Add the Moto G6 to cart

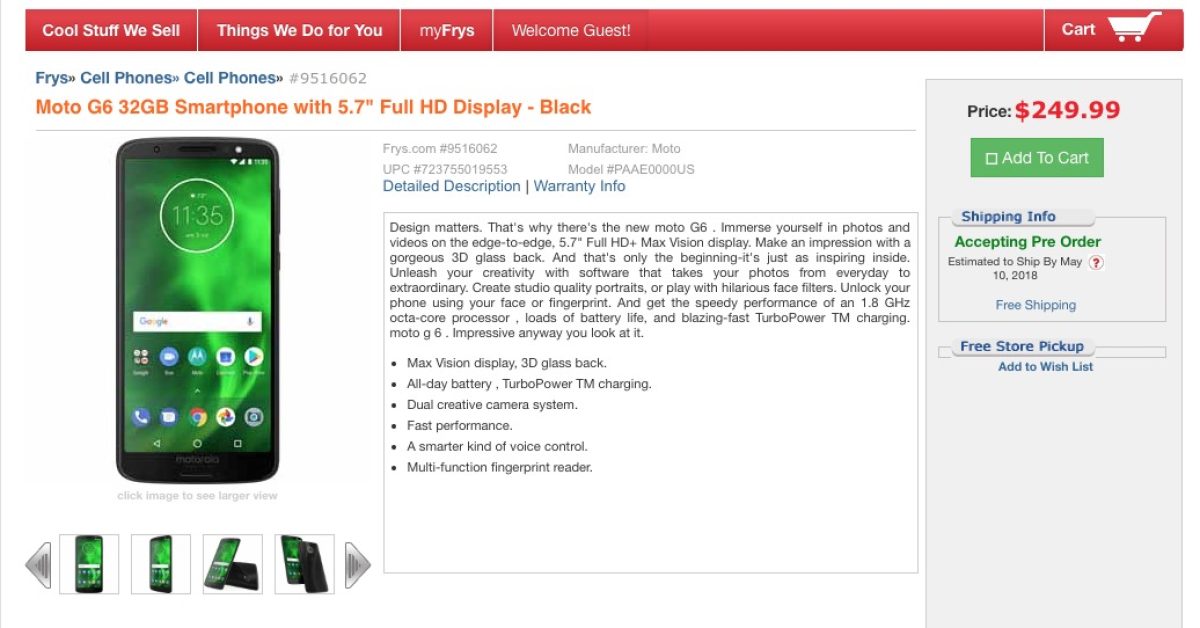tap(1037, 158)
